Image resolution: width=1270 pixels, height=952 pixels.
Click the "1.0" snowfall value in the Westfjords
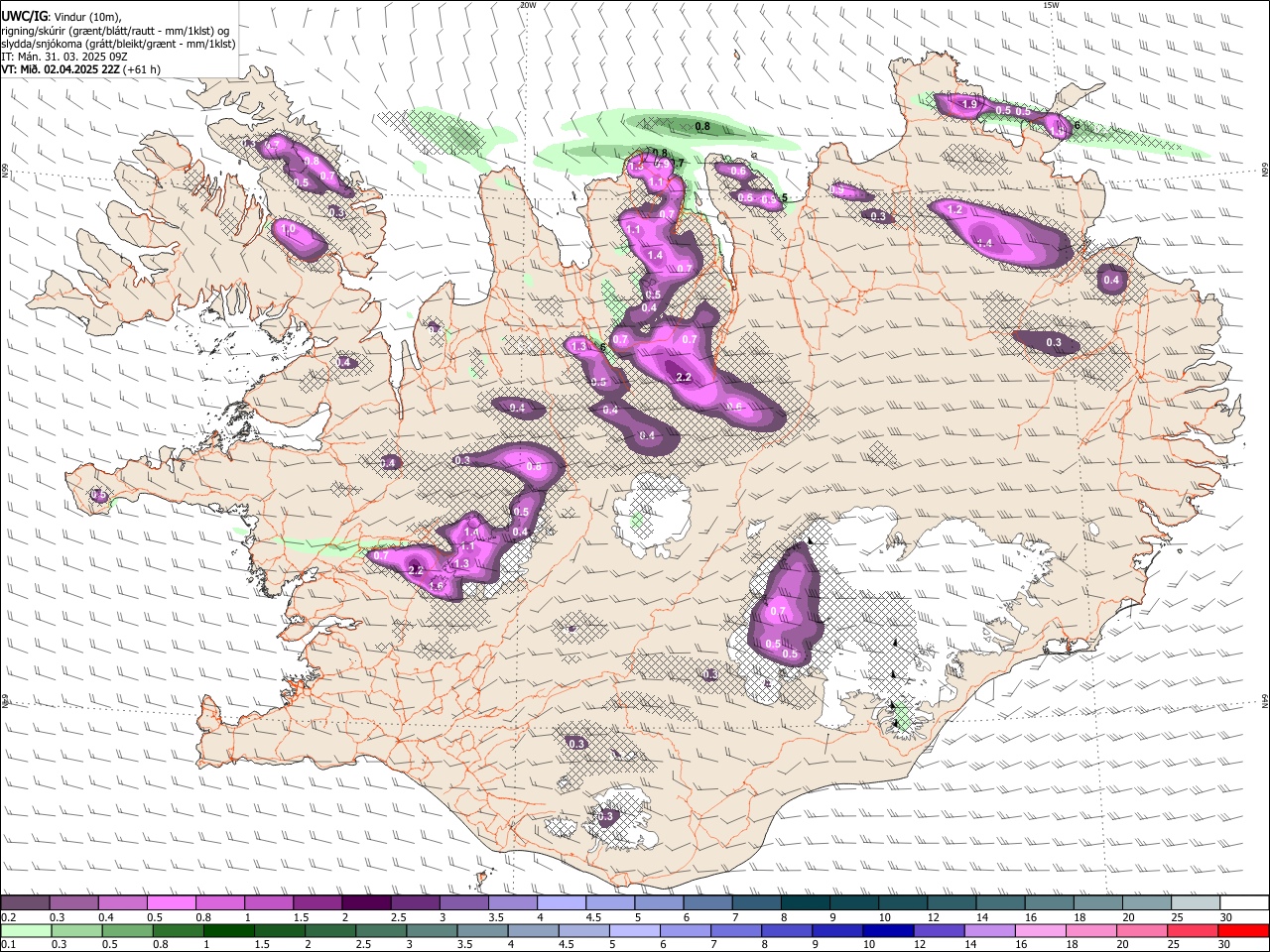289,229
